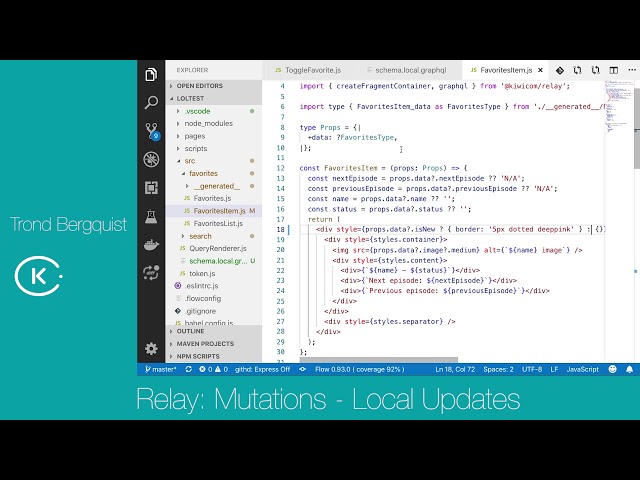Change the UTF-8 encoding
640x480 pixels.
[532, 369]
